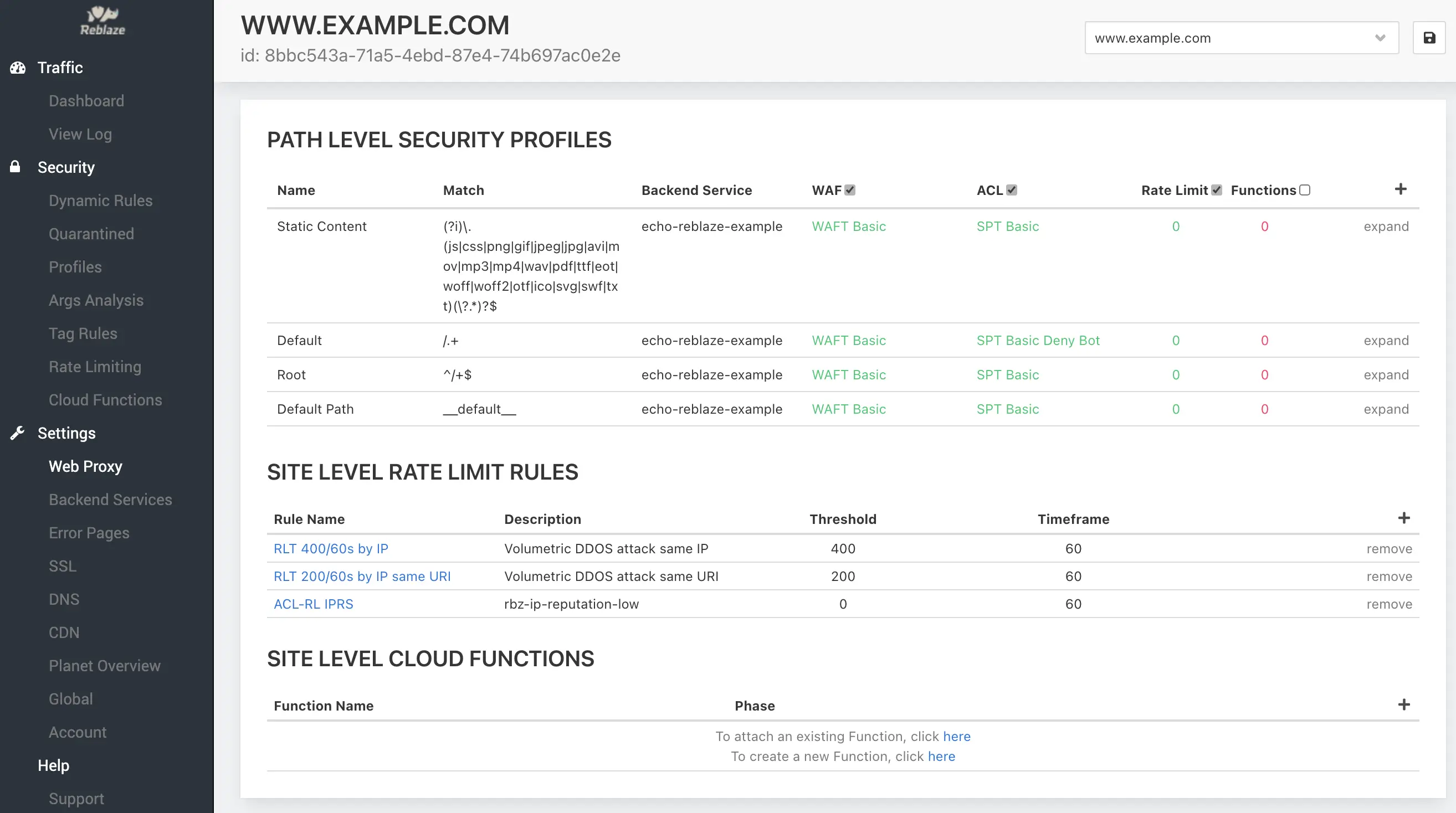Click SPT Basic in the Static Content row
Viewport: 1456px width, 813px height.
[1007, 227]
